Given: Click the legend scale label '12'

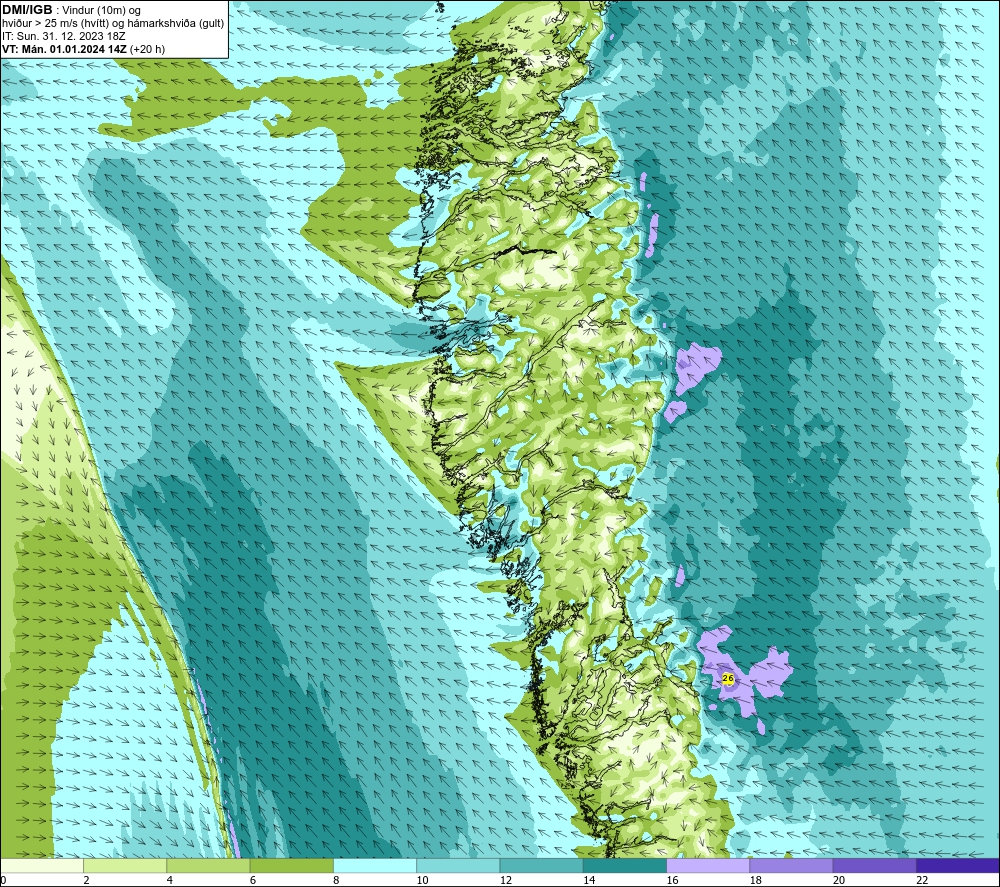Looking at the screenshot, I should (x=506, y=880).
